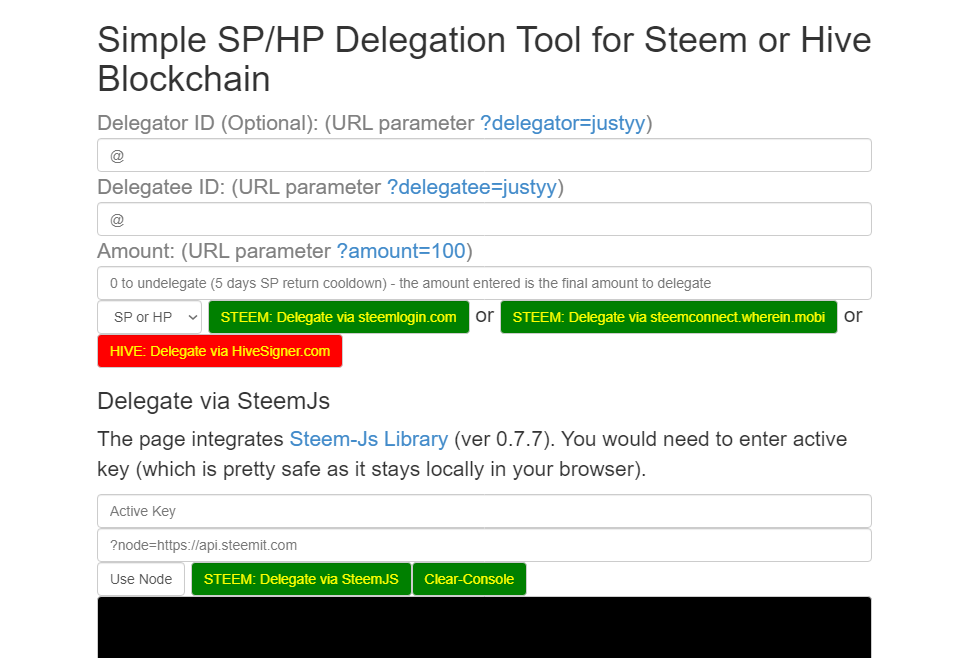Click HIVE: Delegate via HiveSigner.com button

[x=220, y=351]
